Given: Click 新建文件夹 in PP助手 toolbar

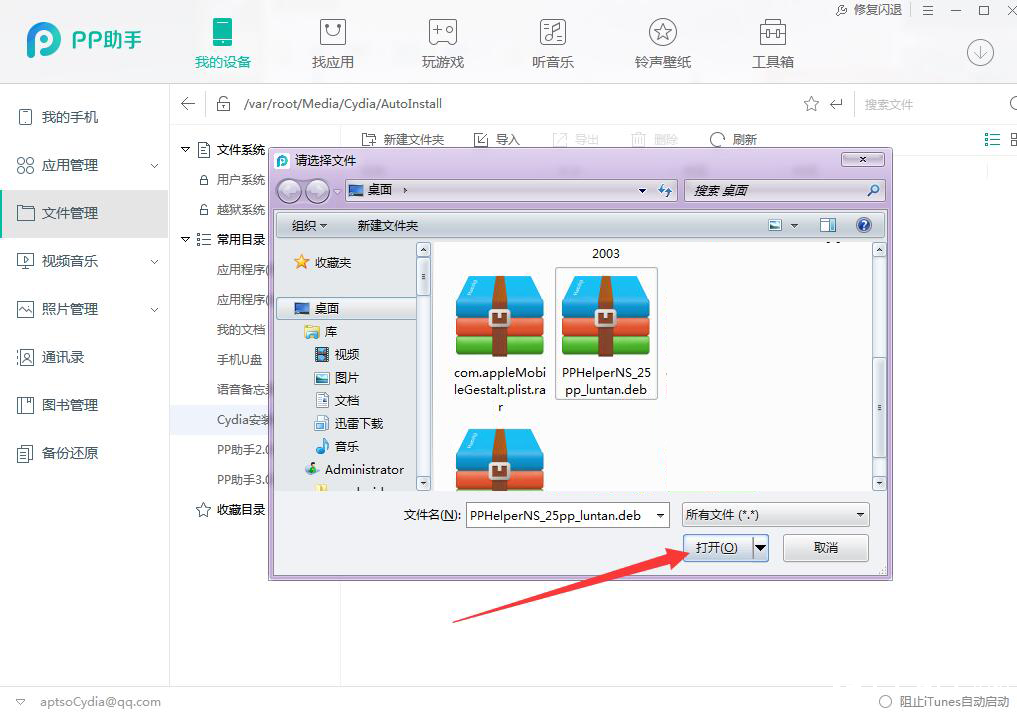Looking at the screenshot, I should coord(403,139).
